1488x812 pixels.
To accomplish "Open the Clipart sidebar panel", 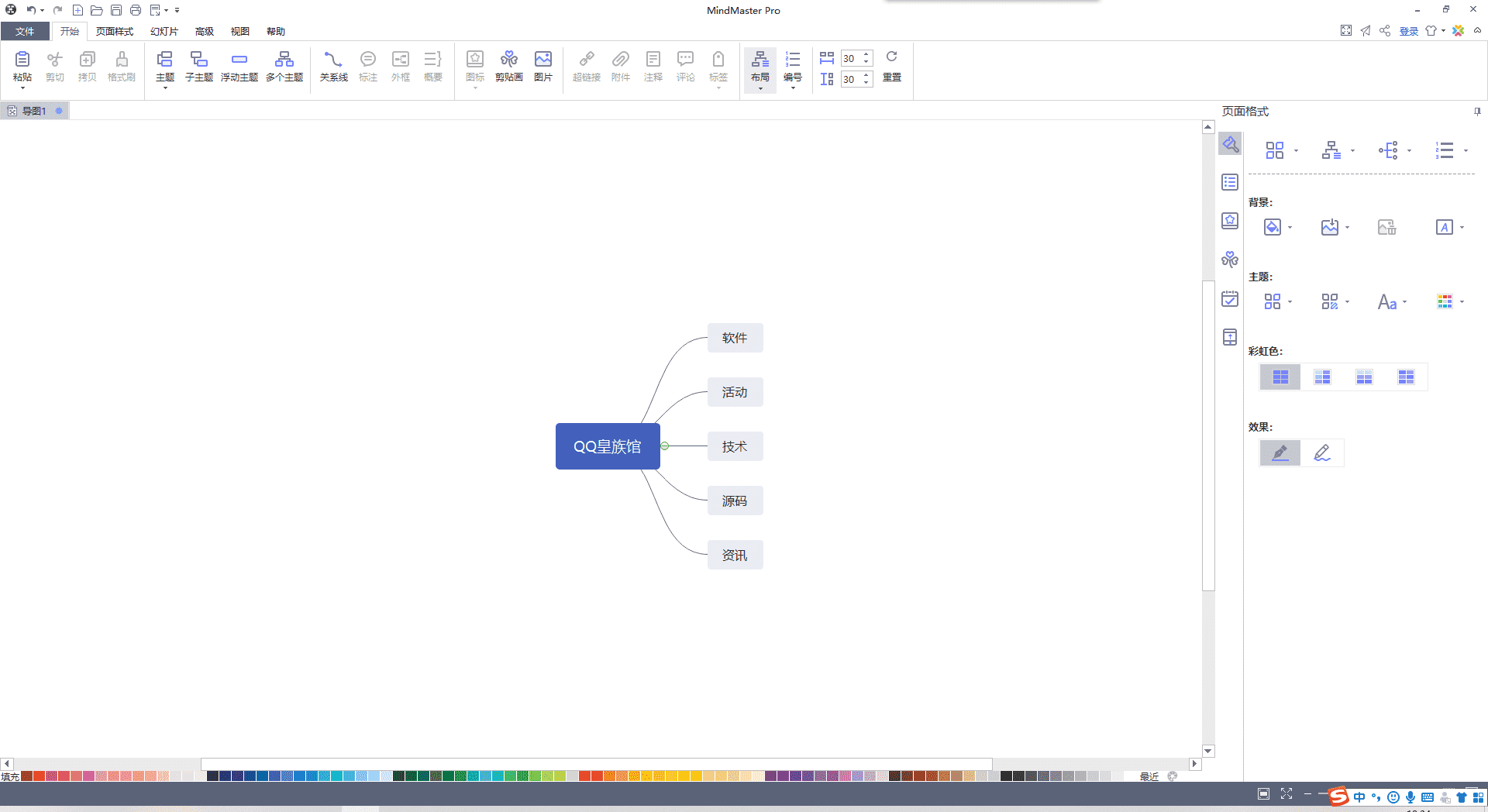I will click(x=1230, y=260).
